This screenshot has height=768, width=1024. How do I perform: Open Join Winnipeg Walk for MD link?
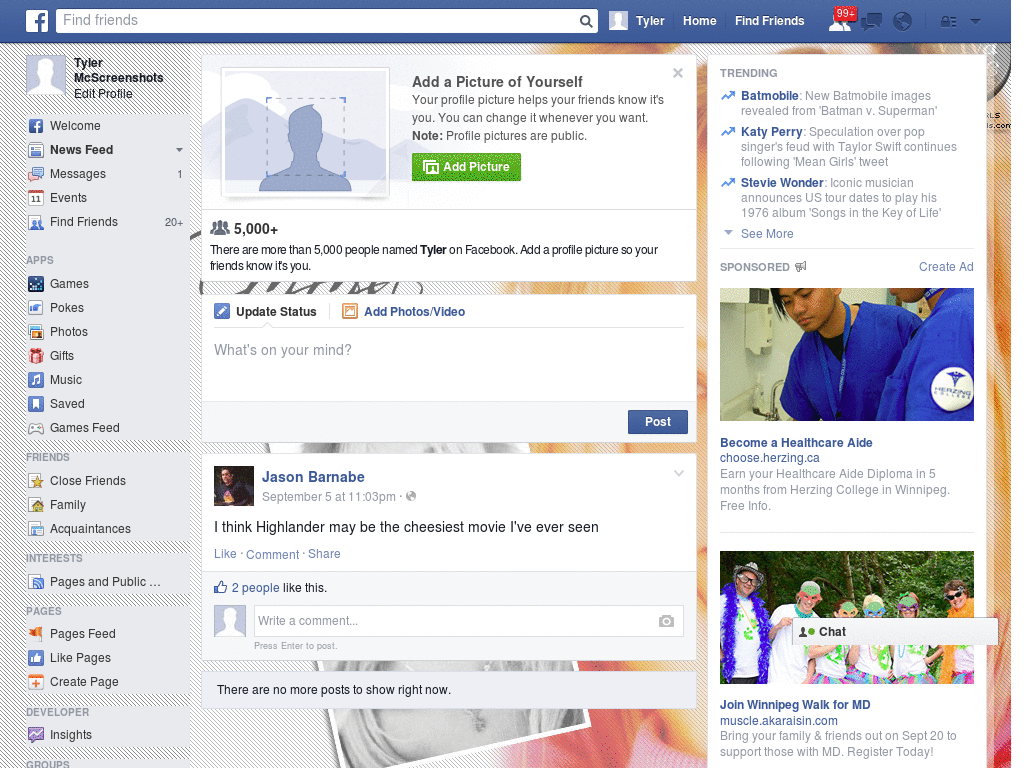point(795,705)
